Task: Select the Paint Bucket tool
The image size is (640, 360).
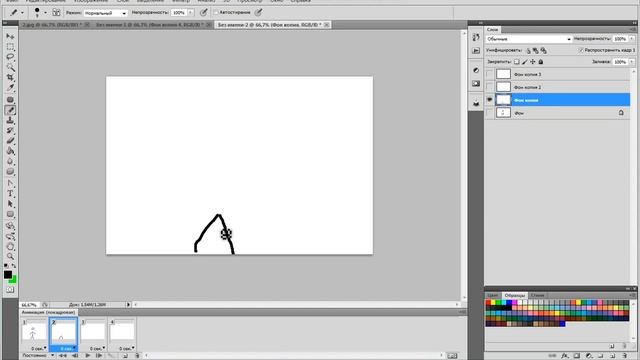Action: [10, 151]
